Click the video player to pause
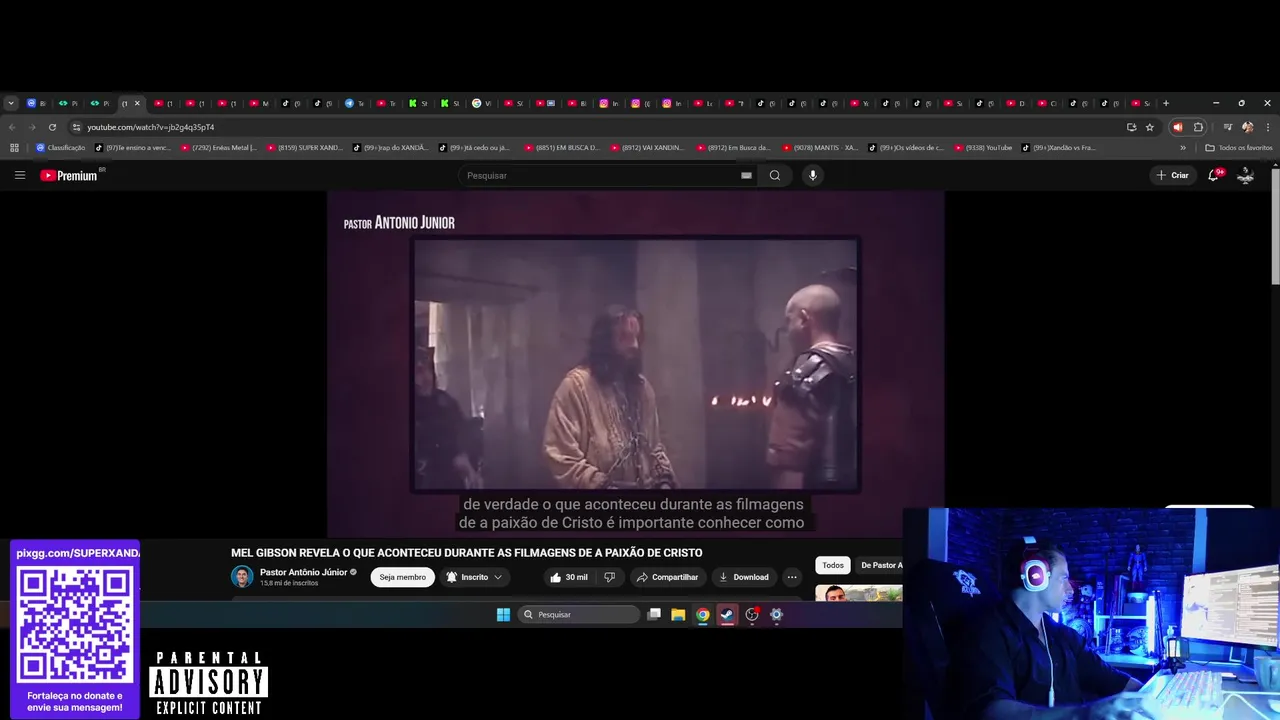The height and width of the screenshot is (720, 1280). tap(635, 364)
